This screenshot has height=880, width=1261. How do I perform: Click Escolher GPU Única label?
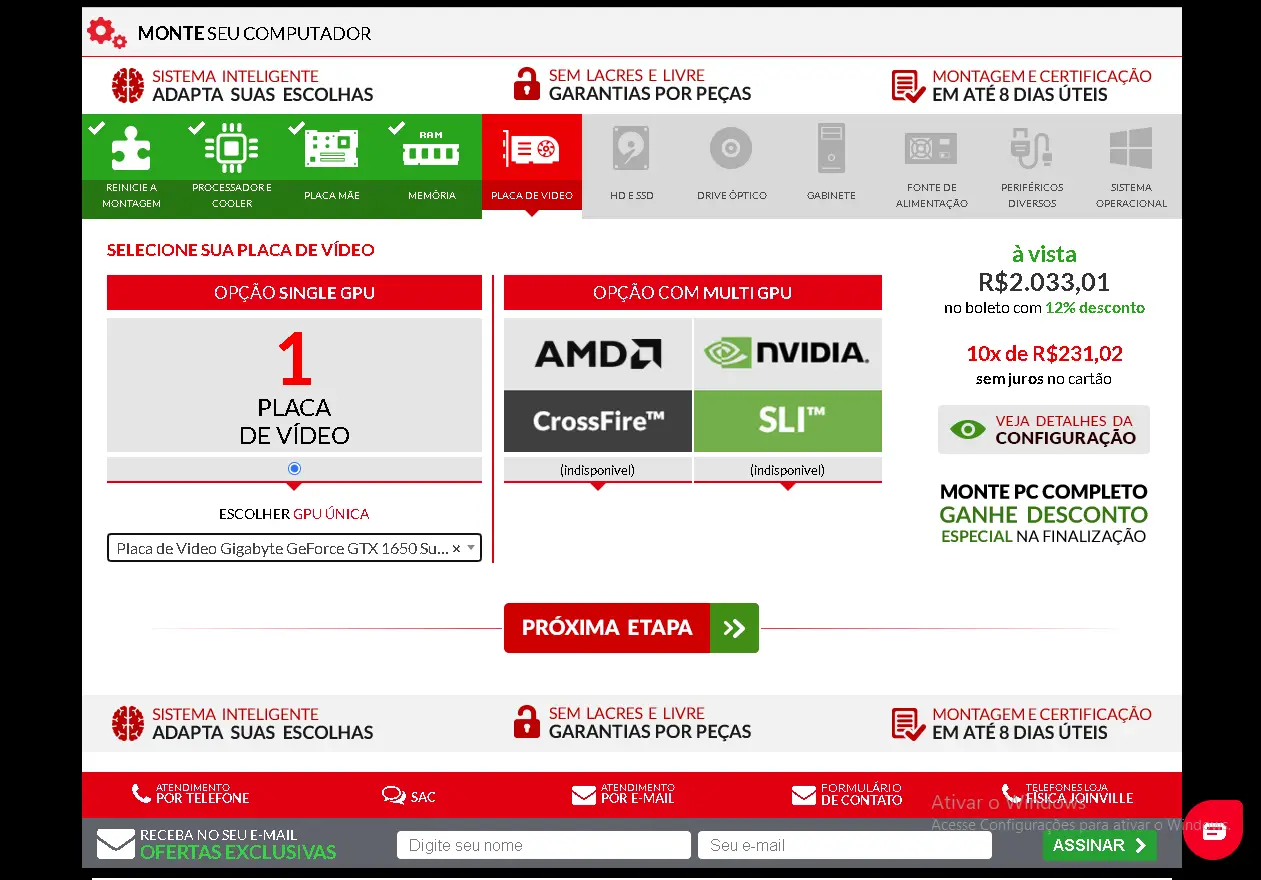[294, 514]
